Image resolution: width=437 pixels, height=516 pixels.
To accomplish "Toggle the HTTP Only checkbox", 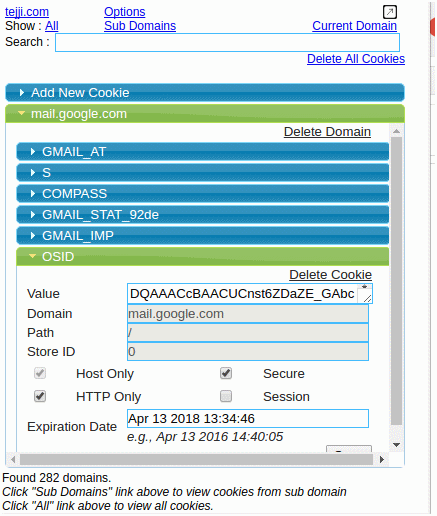I will [40, 396].
